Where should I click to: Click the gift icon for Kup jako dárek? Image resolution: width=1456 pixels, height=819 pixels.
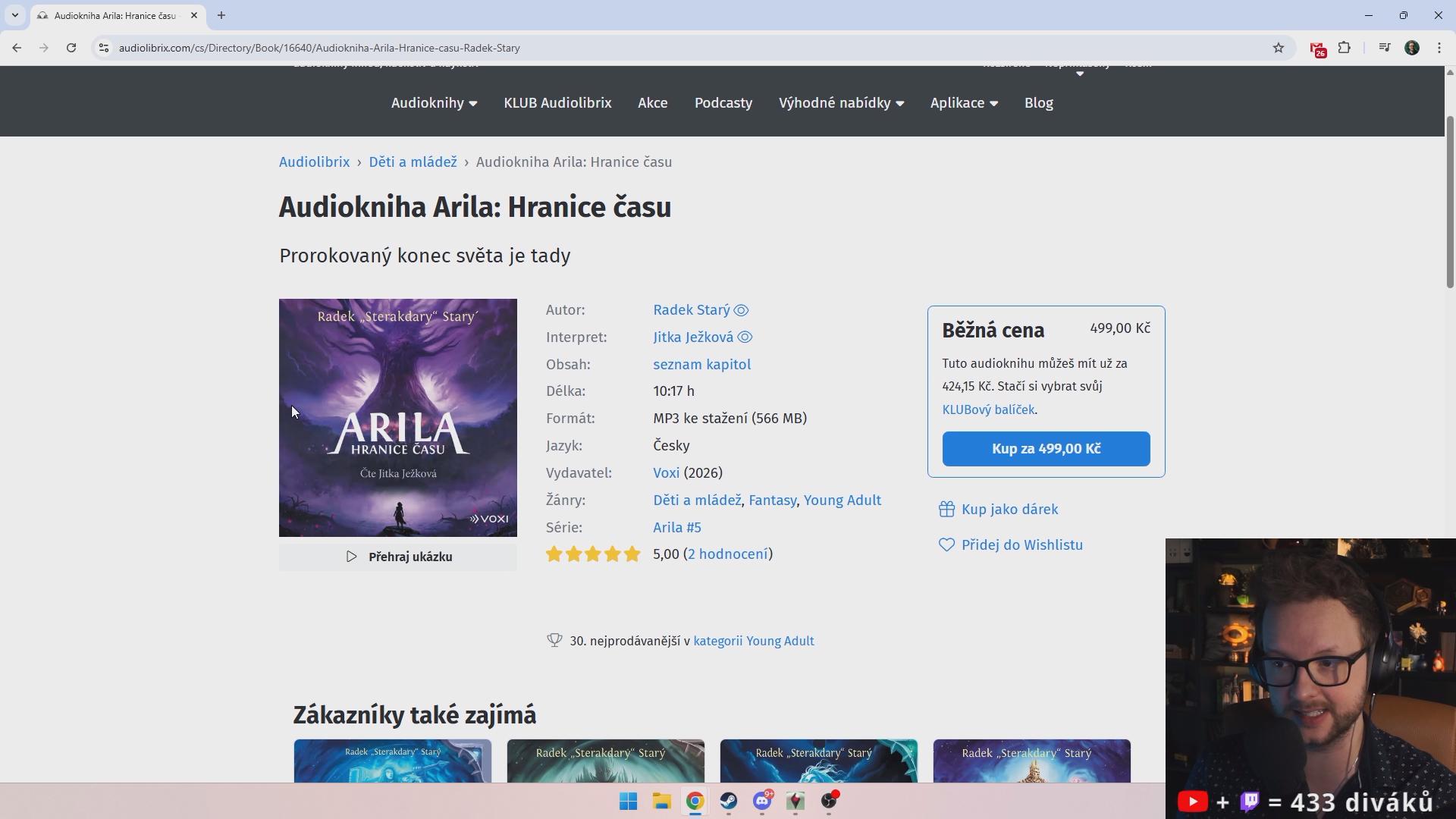click(x=946, y=510)
